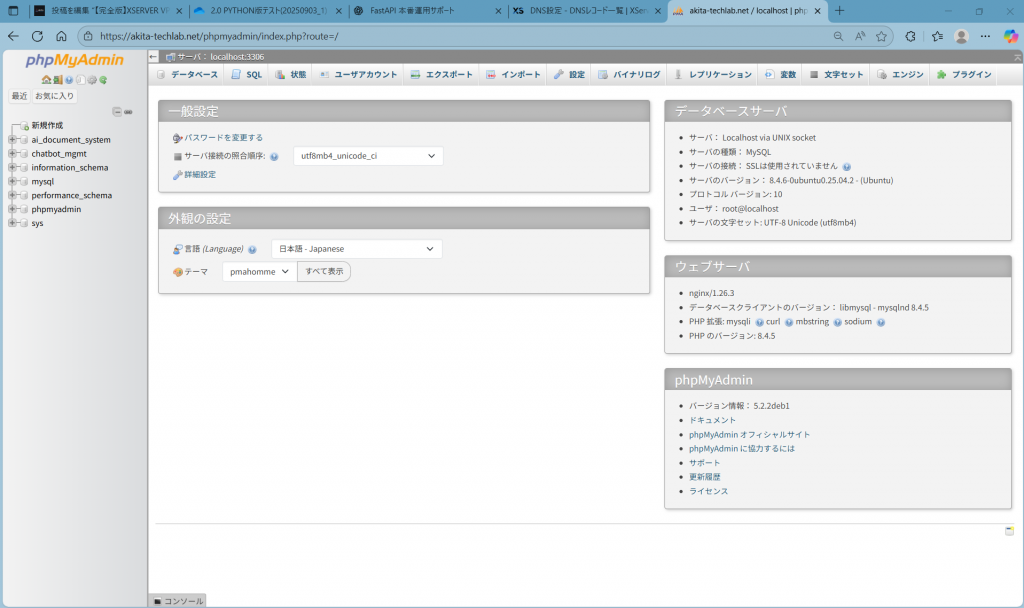1024x608 pixels.
Task: Open browser Extensions puzzle icon
Action: (x=910, y=37)
